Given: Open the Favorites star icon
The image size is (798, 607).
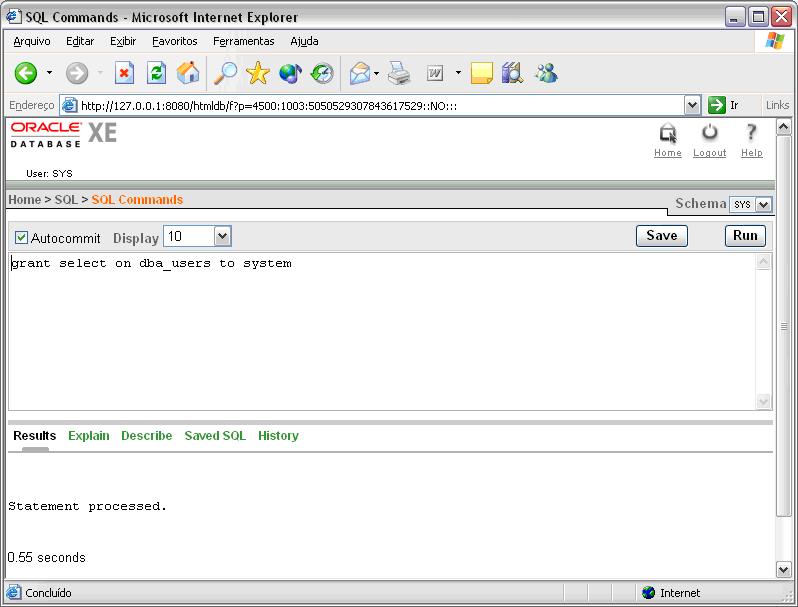Looking at the screenshot, I should (258, 73).
